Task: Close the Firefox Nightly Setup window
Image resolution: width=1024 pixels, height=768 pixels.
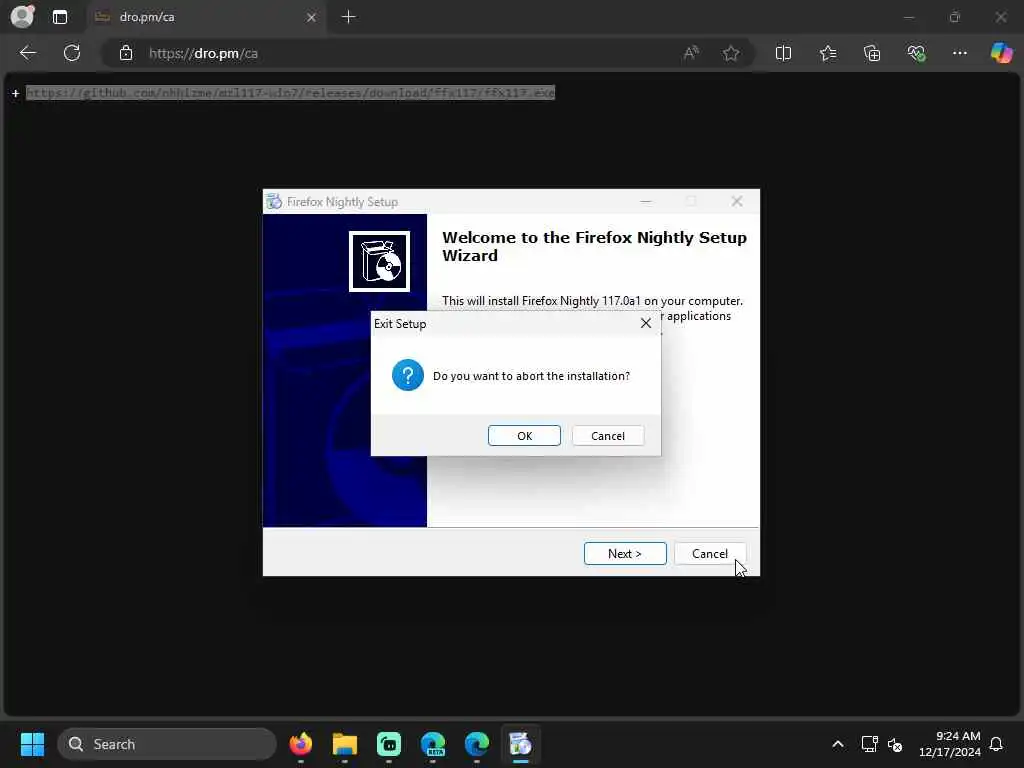Action: (737, 201)
